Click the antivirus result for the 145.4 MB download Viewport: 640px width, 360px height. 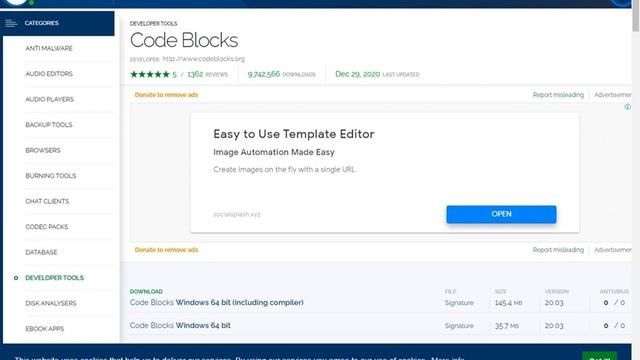click(614, 303)
